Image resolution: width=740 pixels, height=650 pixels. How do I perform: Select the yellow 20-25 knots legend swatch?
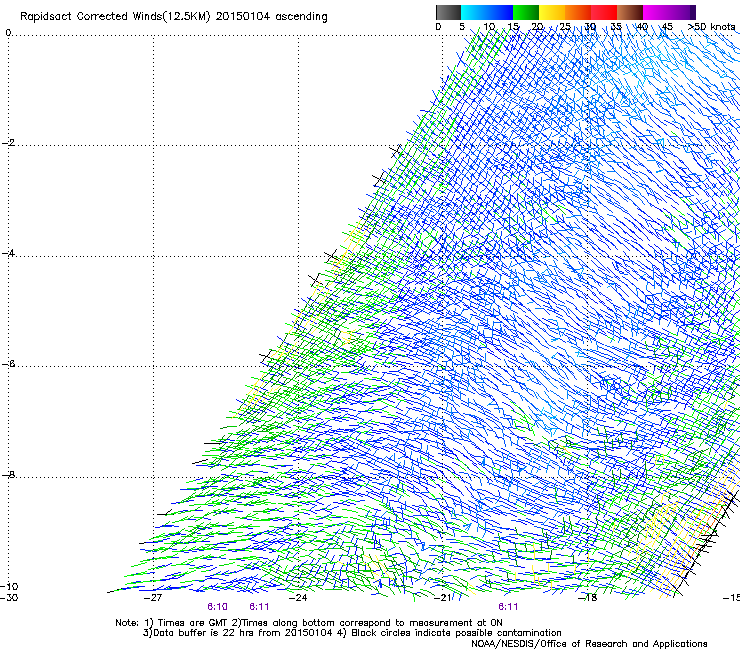pyautogui.click(x=552, y=12)
